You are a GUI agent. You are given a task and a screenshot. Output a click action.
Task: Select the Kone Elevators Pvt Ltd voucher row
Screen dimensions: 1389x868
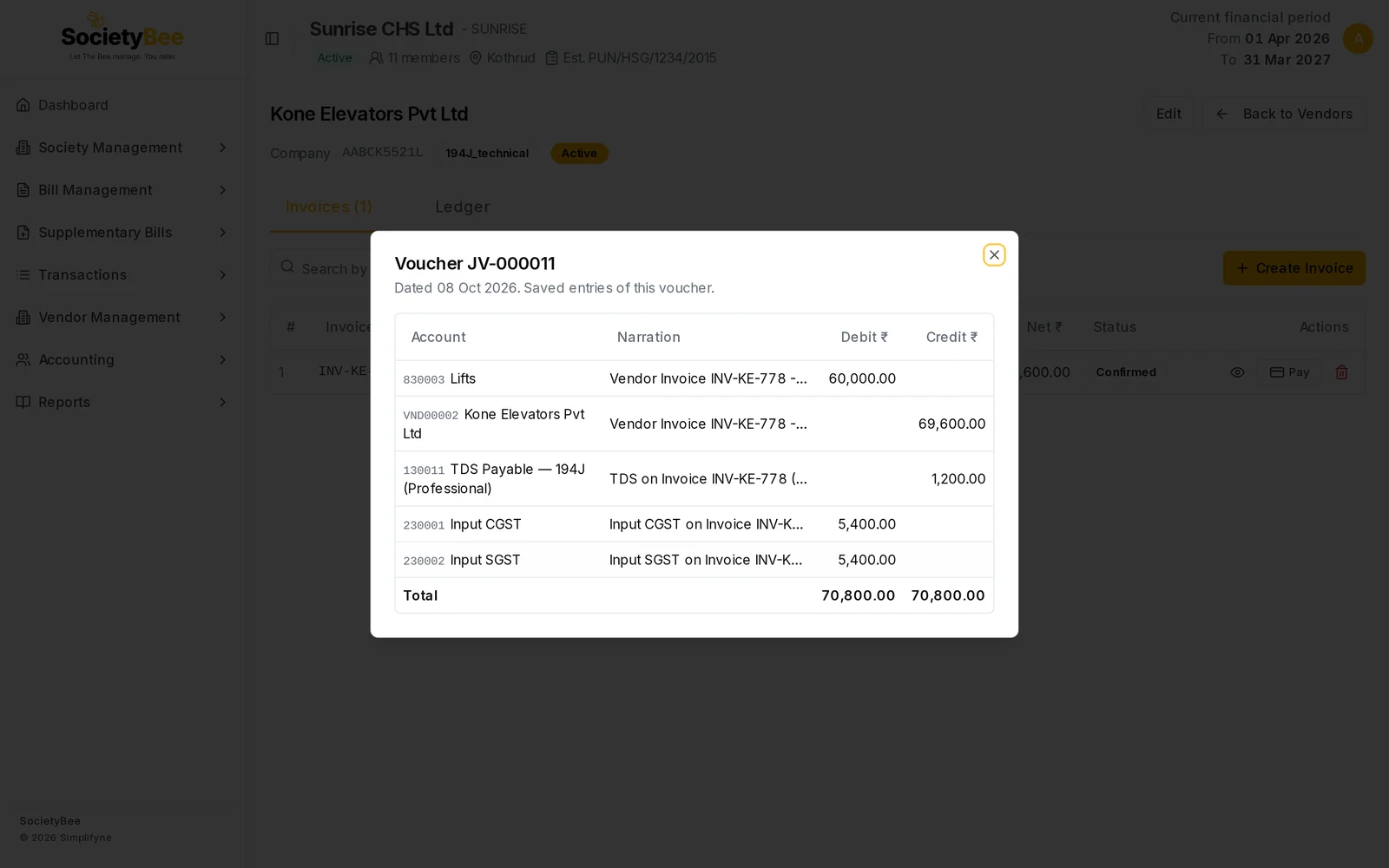click(x=694, y=424)
